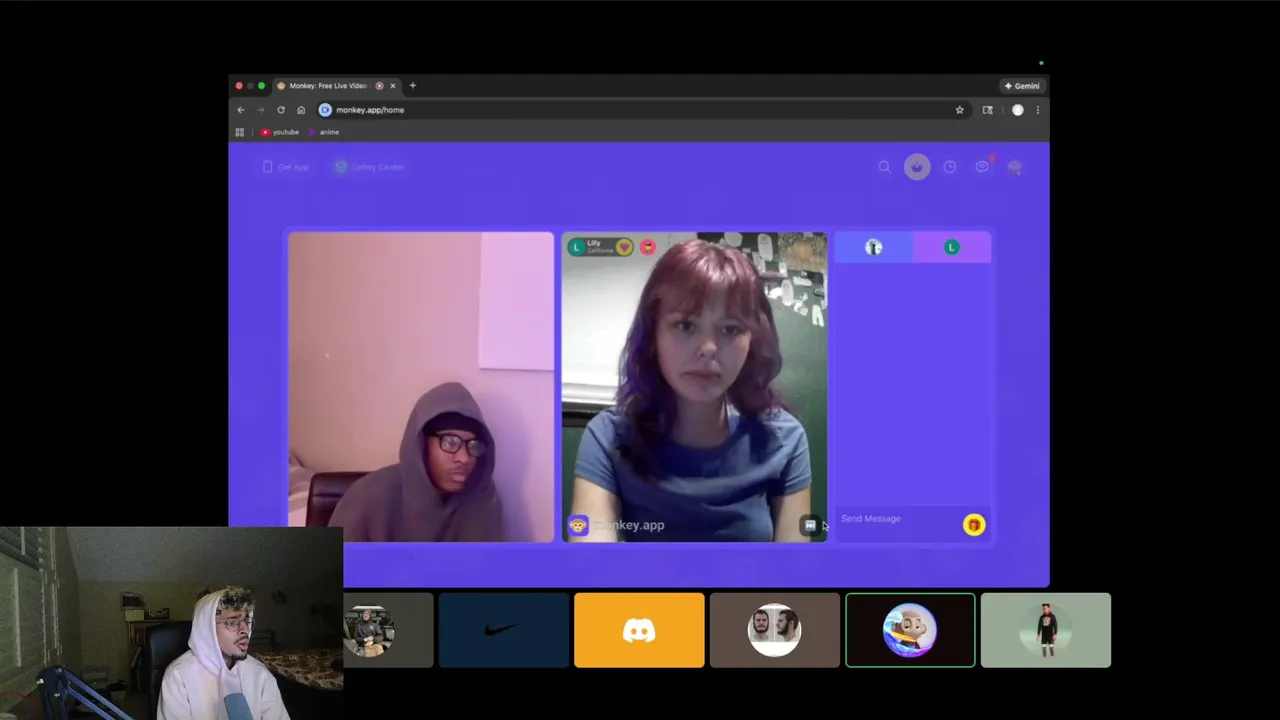
Task: Click the browser forward arrow
Action: (x=261, y=110)
